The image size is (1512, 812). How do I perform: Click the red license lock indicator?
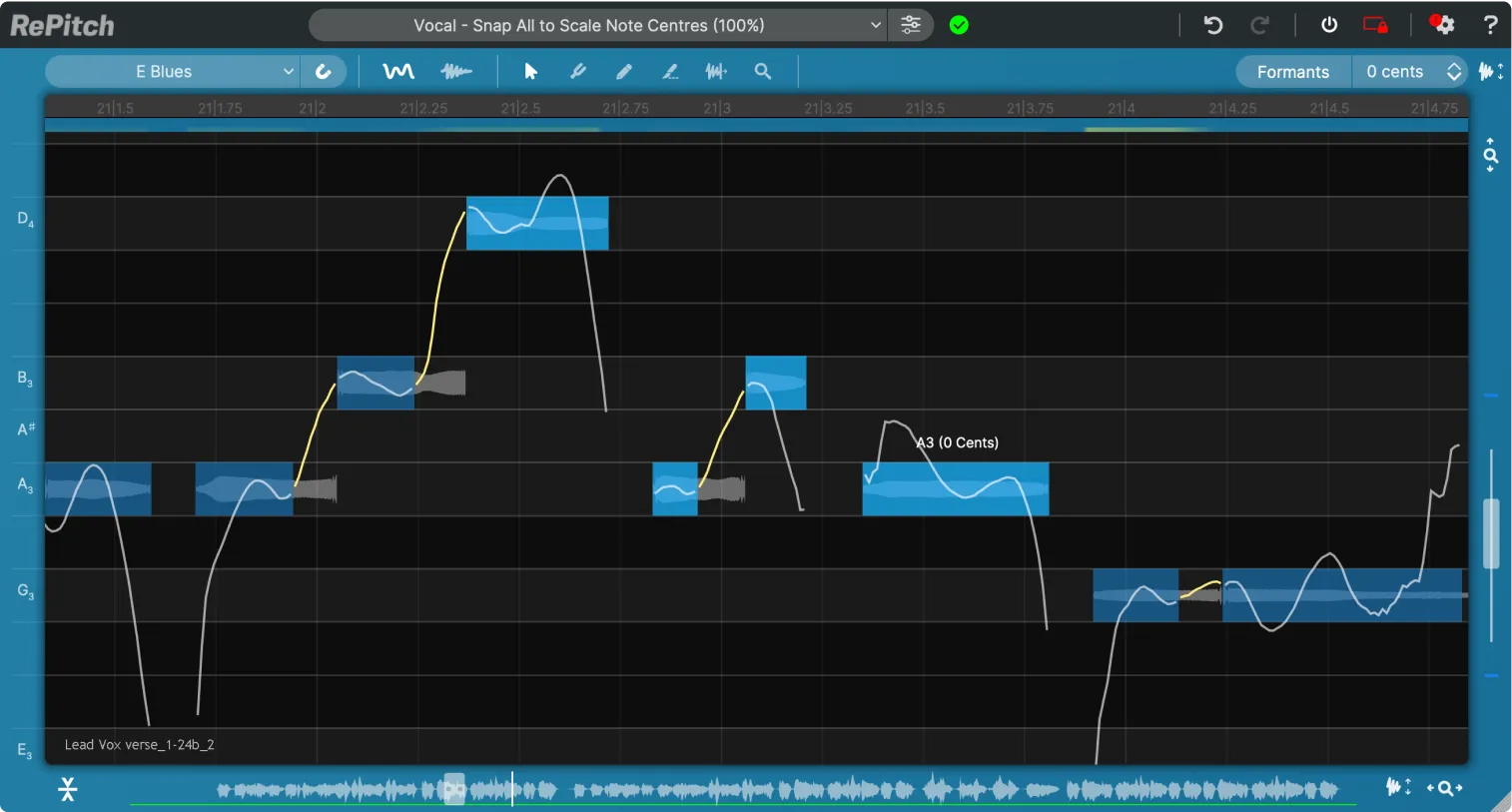[x=1377, y=24]
